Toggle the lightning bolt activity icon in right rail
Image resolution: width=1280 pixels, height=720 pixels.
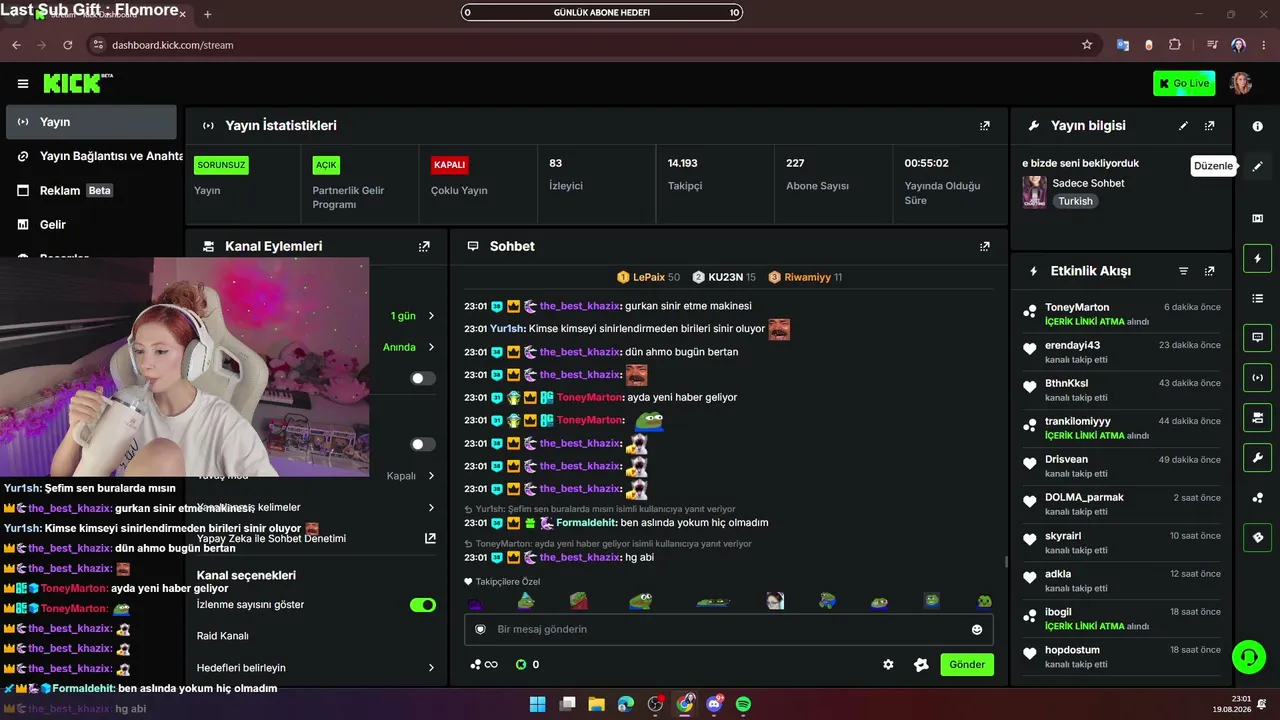tap(1258, 259)
